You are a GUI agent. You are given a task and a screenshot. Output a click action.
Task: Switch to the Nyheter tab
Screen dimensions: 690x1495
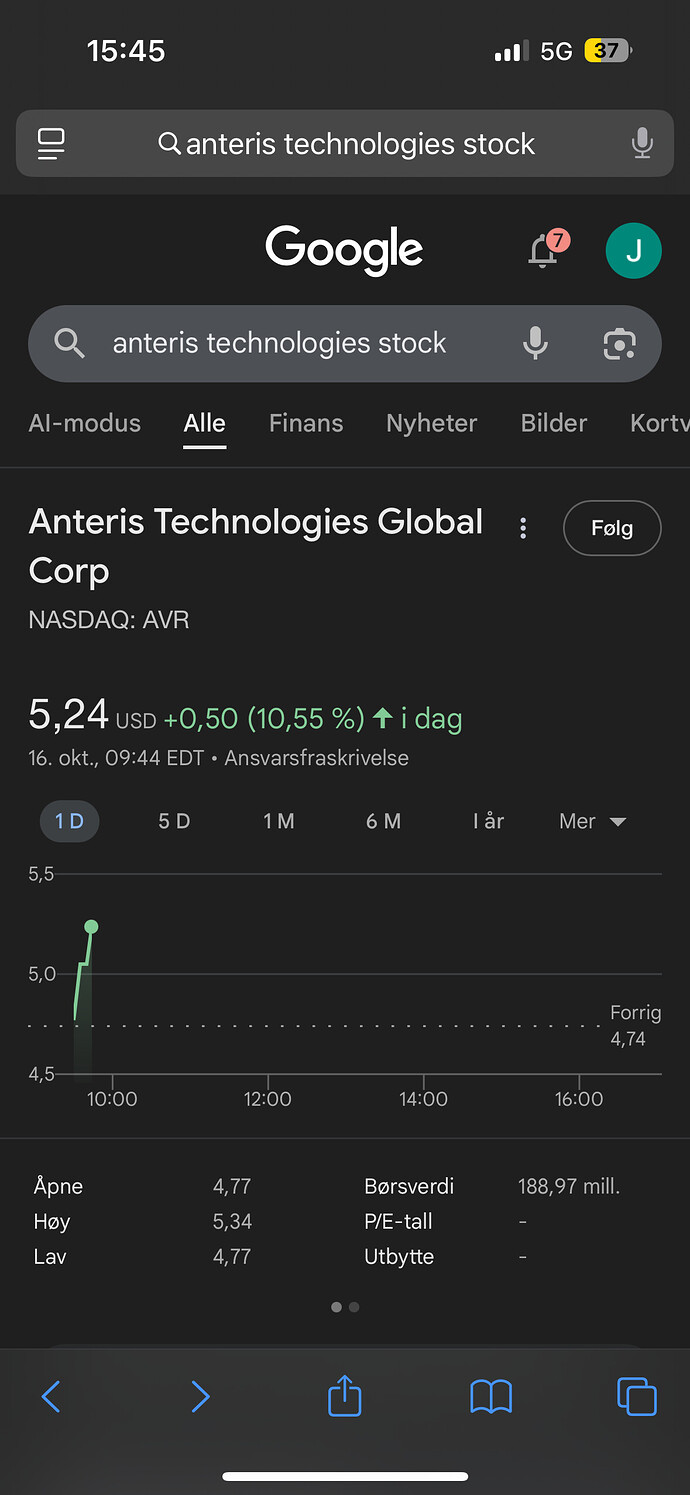[431, 423]
